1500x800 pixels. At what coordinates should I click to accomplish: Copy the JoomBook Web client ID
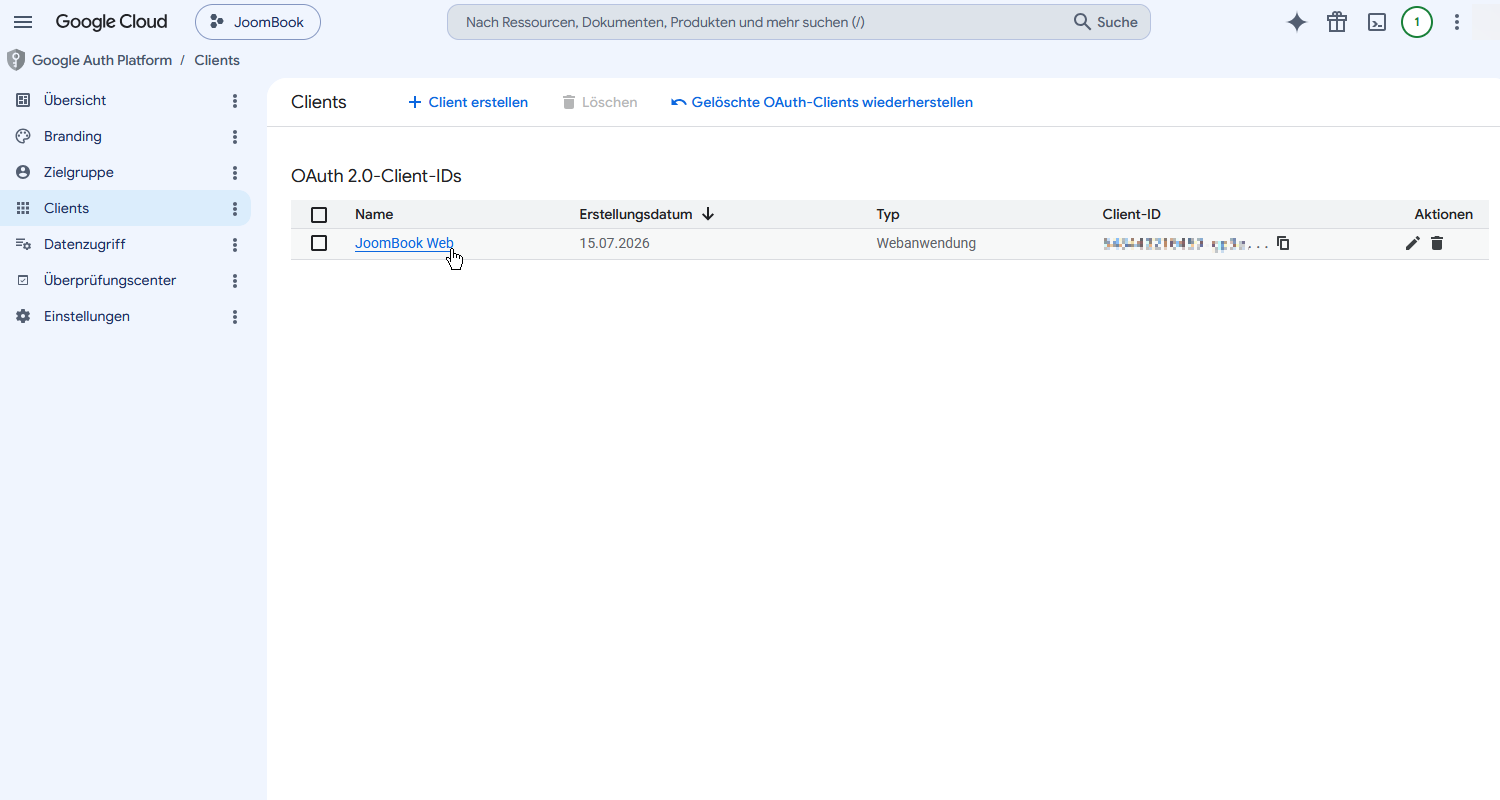coord(1283,243)
